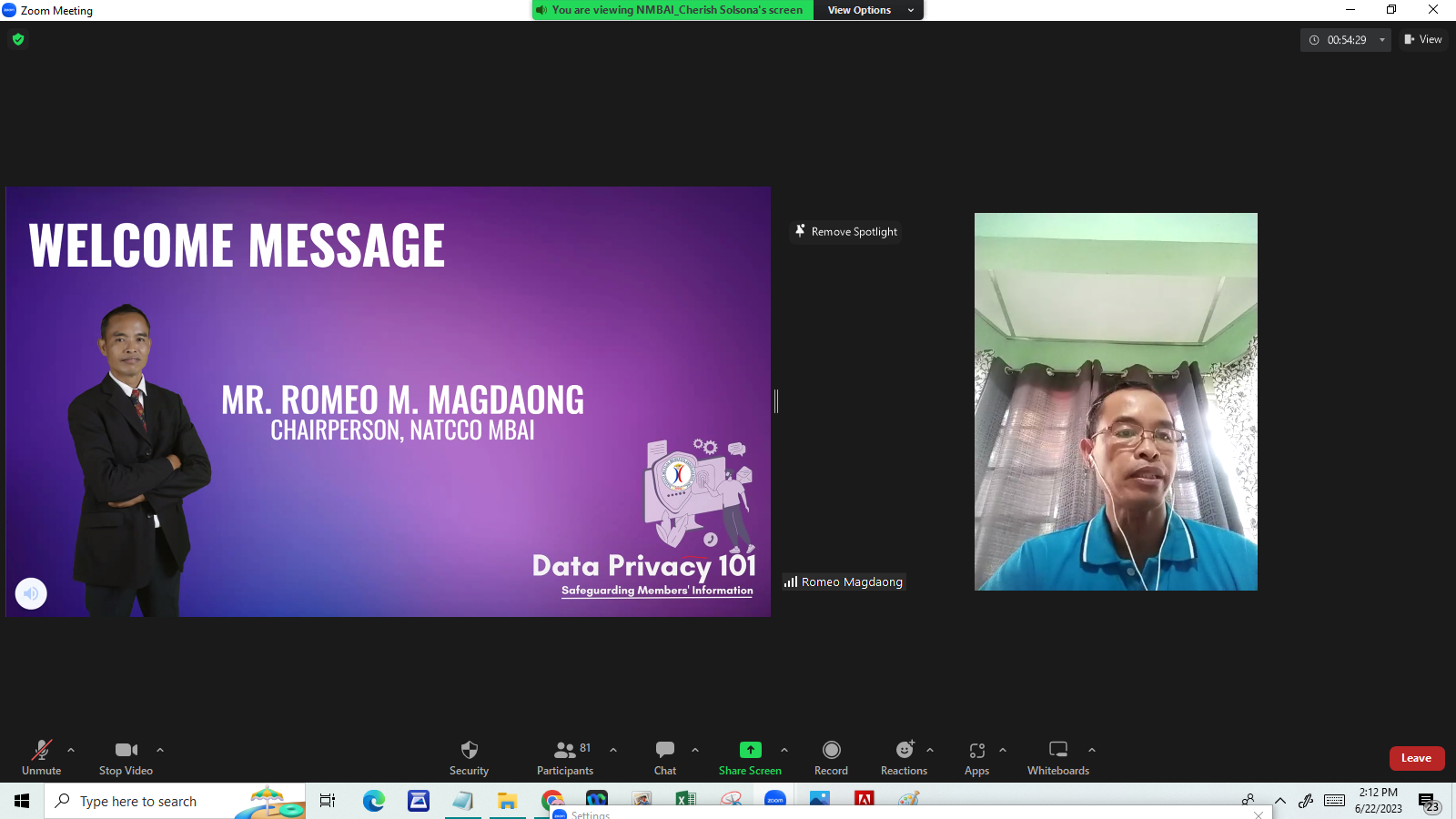Start recording with the Record button
1456x819 pixels.
pos(831,758)
